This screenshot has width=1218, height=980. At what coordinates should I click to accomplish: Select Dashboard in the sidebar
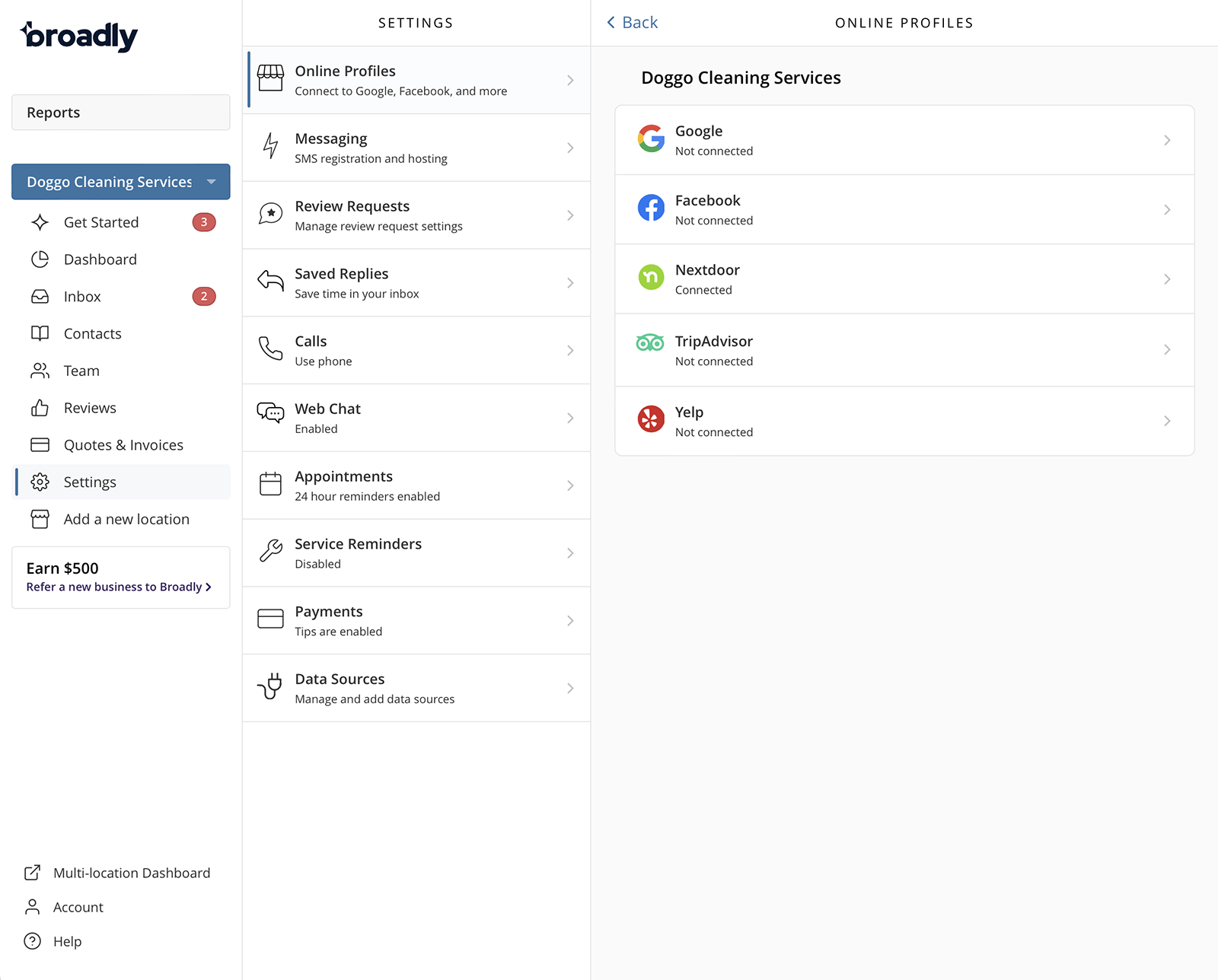tap(123, 259)
